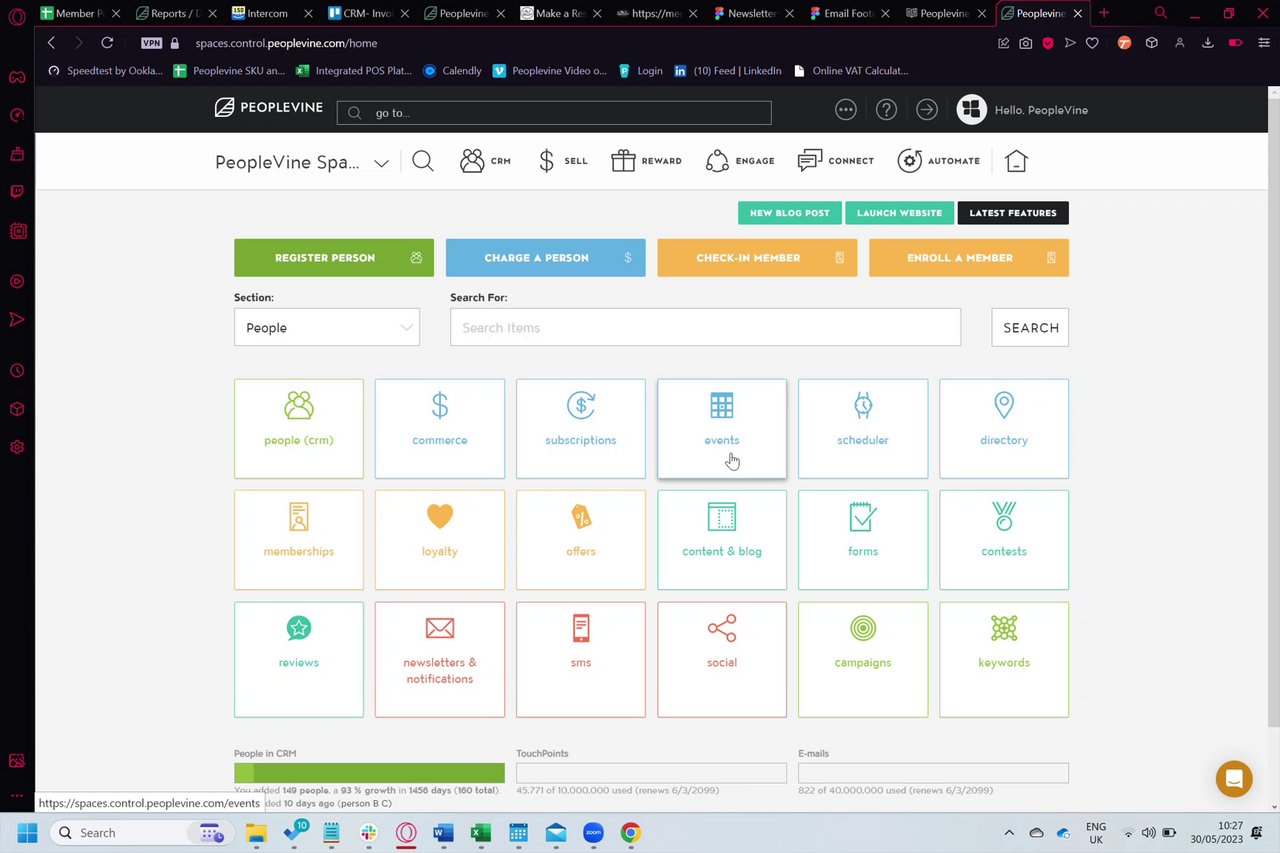Open Excel from the taskbar
The image size is (1280, 853).
481,833
